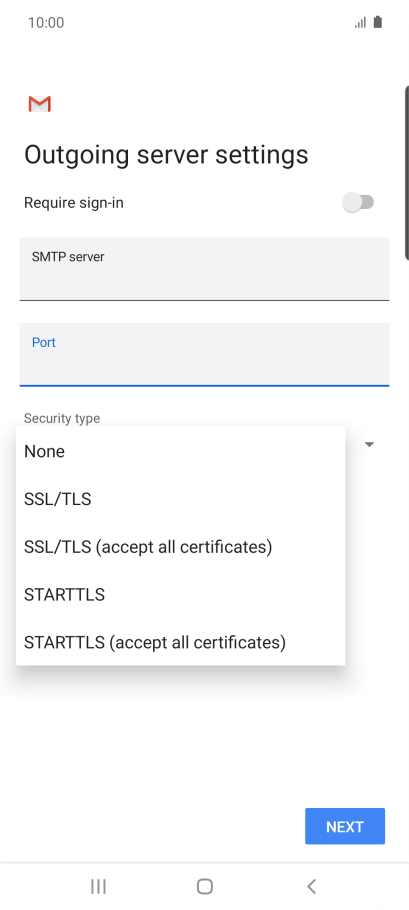The width and height of the screenshot is (409, 910).
Task: Toggle the Require sign-in switch
Action: pyautogui.click(x=358, y=203)
